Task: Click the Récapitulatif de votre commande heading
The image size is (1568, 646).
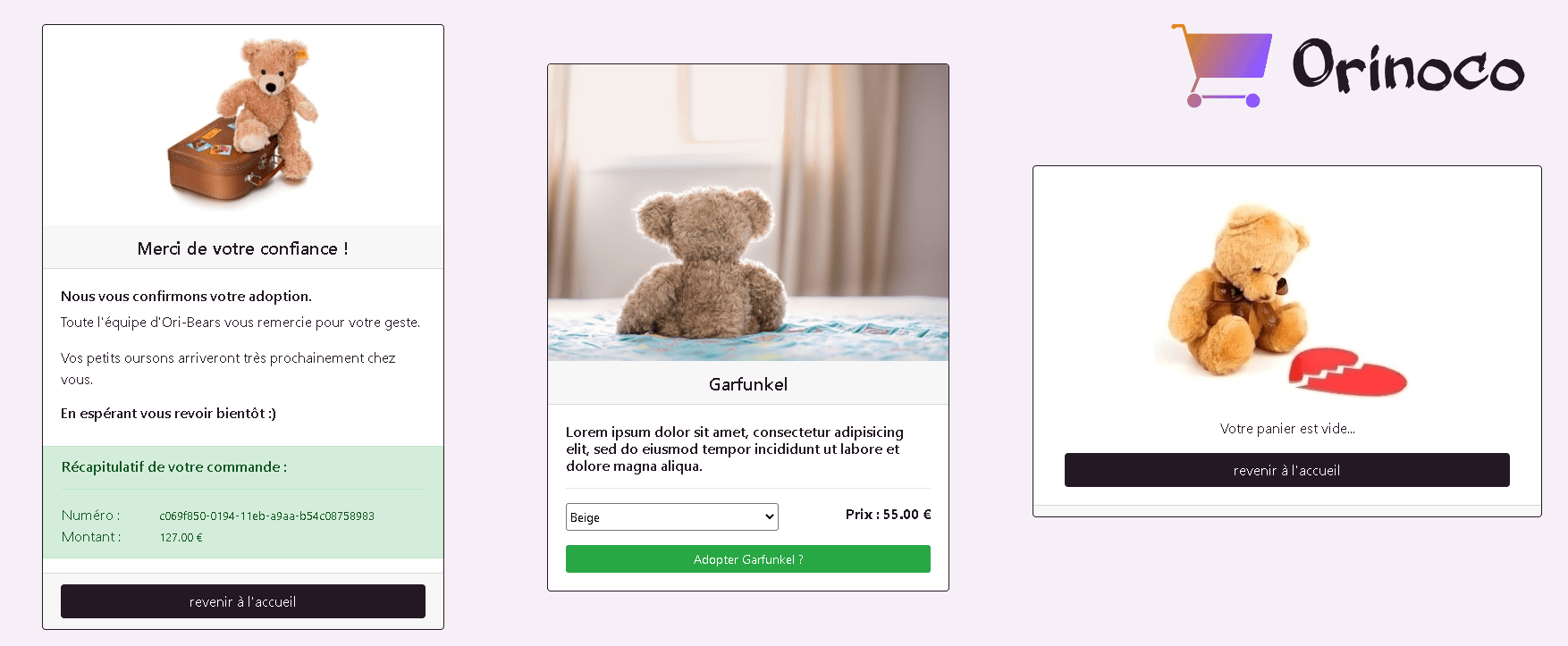Action: [x=174, y=467]
